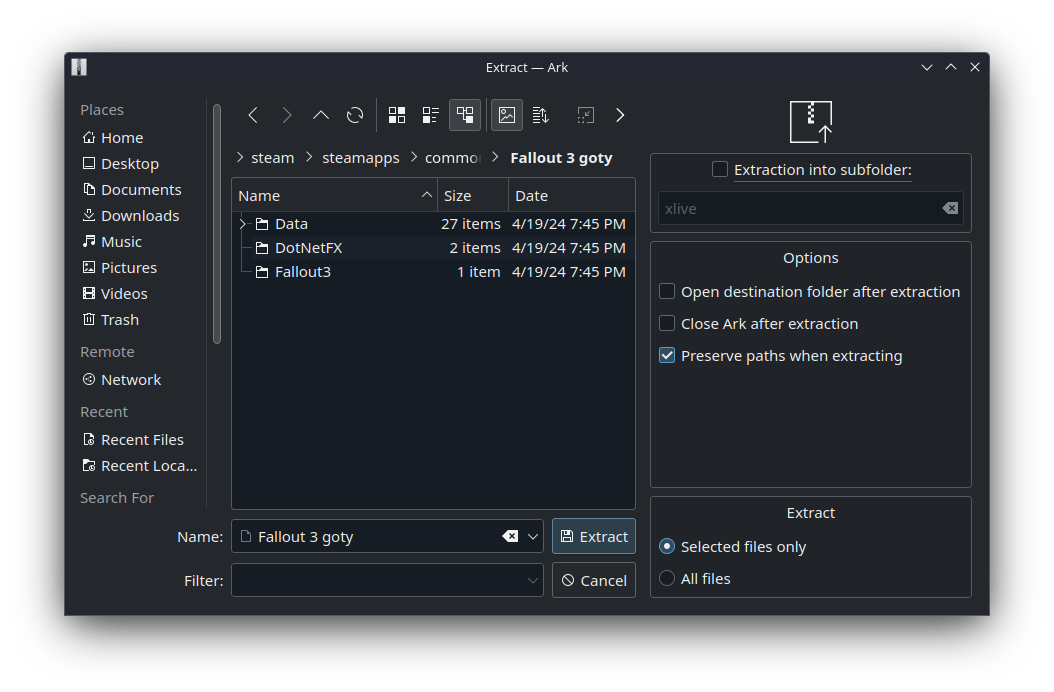The width and height of the screenshot is (1054, 692).
Task: Sort by Name column
Action: point(335,196)
